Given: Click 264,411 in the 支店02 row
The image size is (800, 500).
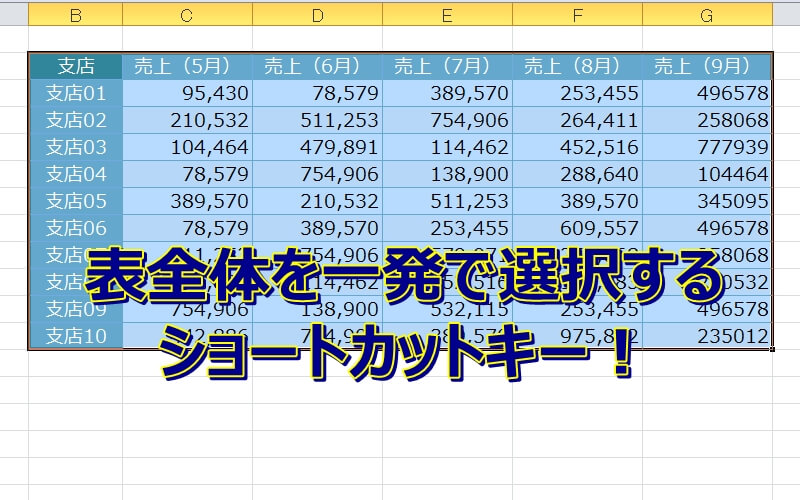Looking at the screenshot, I should pyautogui.click(x=578, y=120).
